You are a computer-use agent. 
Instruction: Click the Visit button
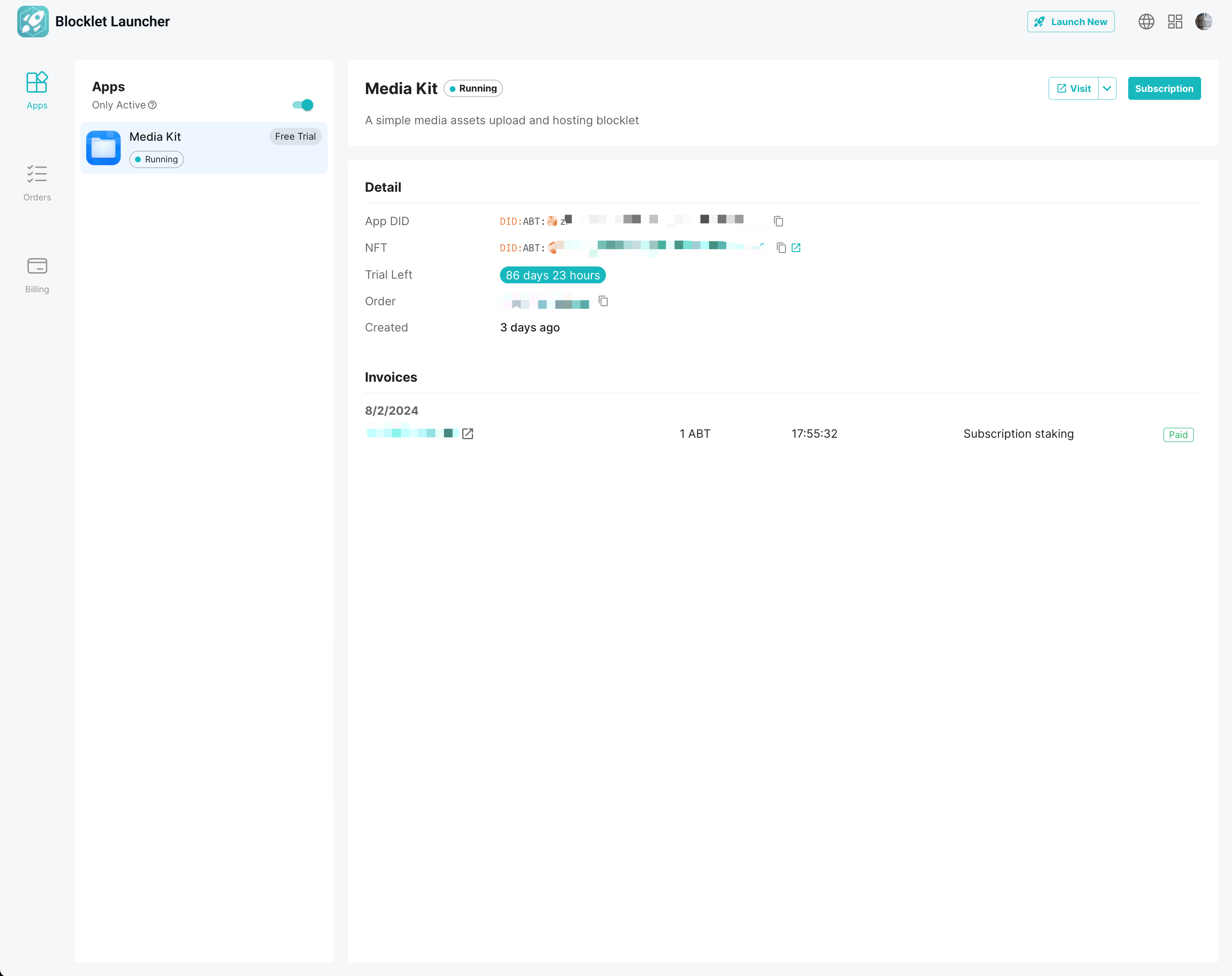(x=1073, y=89)
